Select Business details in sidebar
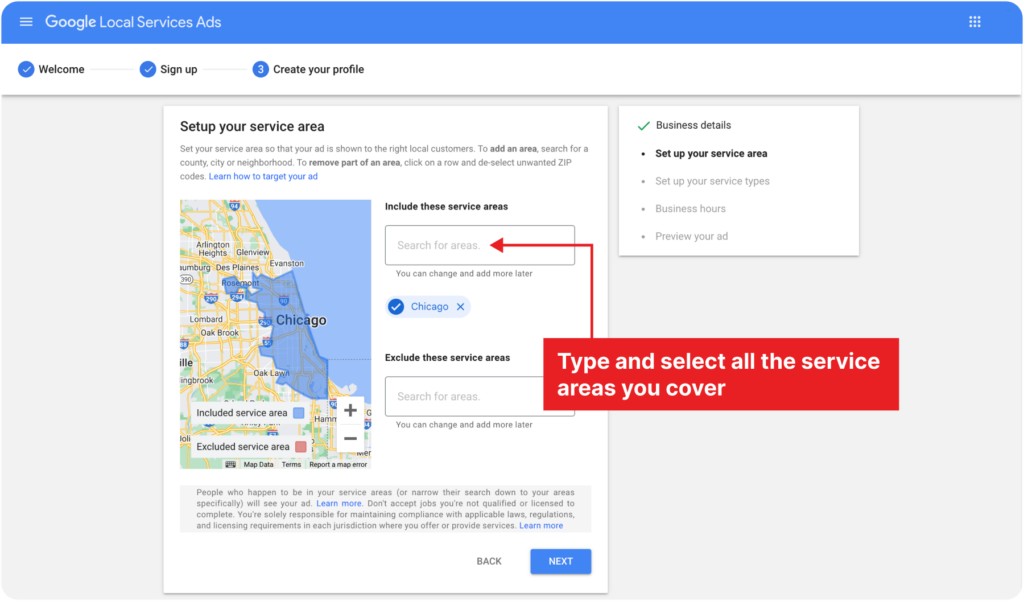This screenshot has width=1024, height=601. (x=693, y=125)
